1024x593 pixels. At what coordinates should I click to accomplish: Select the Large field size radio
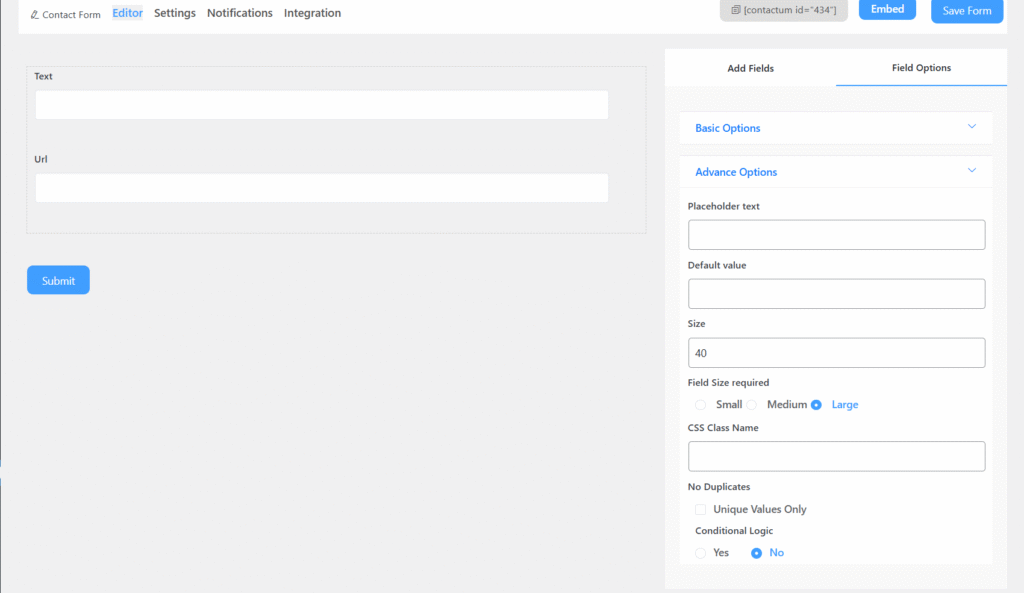point(816,405)
